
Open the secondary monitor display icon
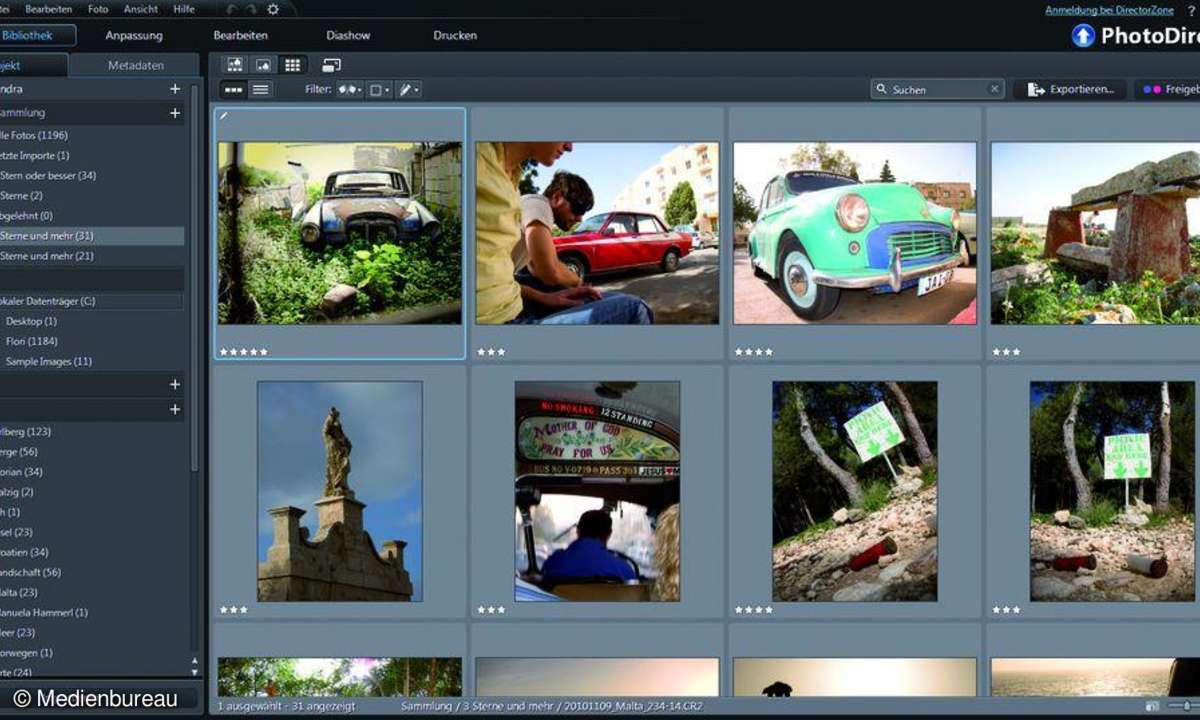tap(332, 65)
